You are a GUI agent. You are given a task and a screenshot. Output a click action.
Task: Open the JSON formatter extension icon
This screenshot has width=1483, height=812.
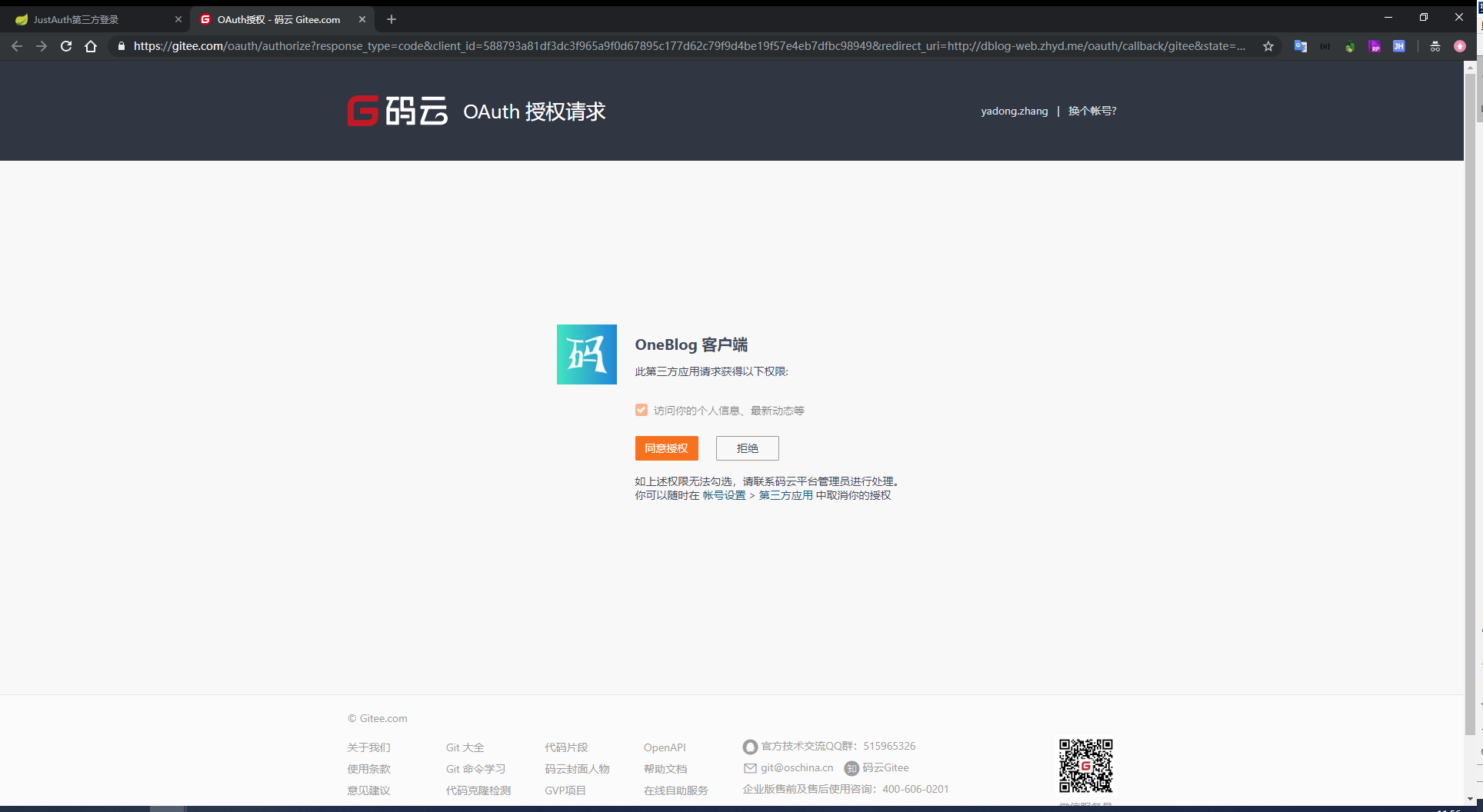pyautogui.click(x=1325, y=46)
